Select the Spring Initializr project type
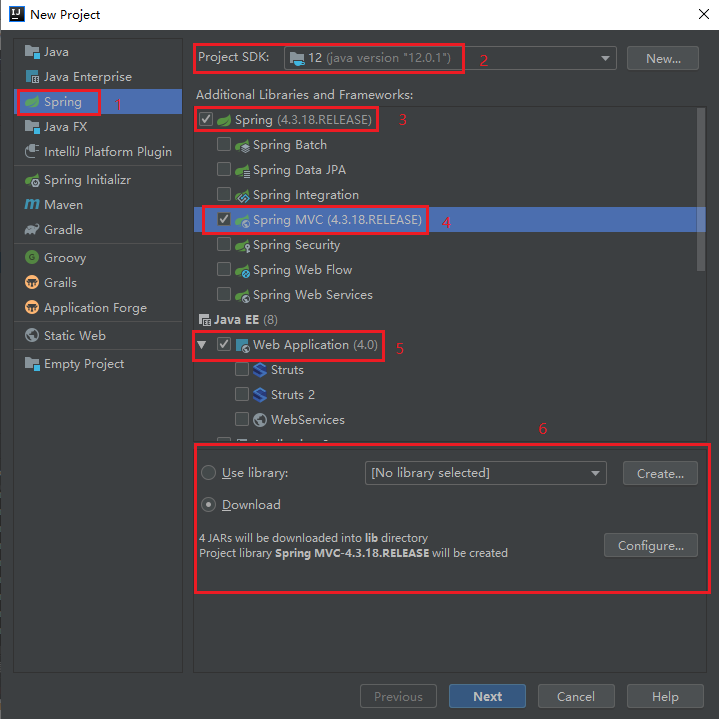 98,180
